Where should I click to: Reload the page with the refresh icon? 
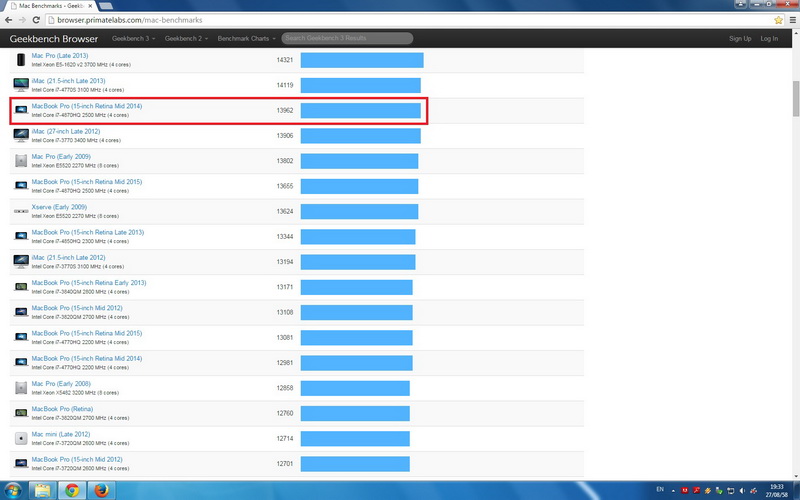tap(36, 20)
